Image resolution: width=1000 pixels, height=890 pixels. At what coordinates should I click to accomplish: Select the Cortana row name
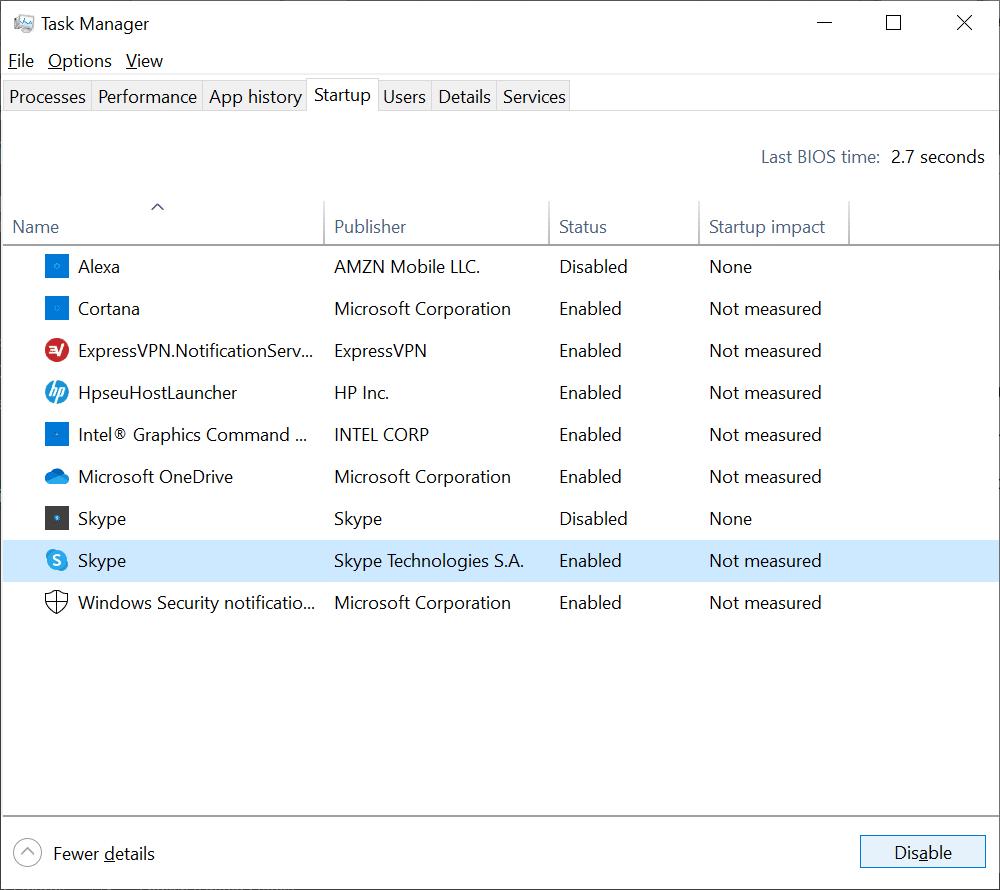pyautogui.click(x=109, y=309)
